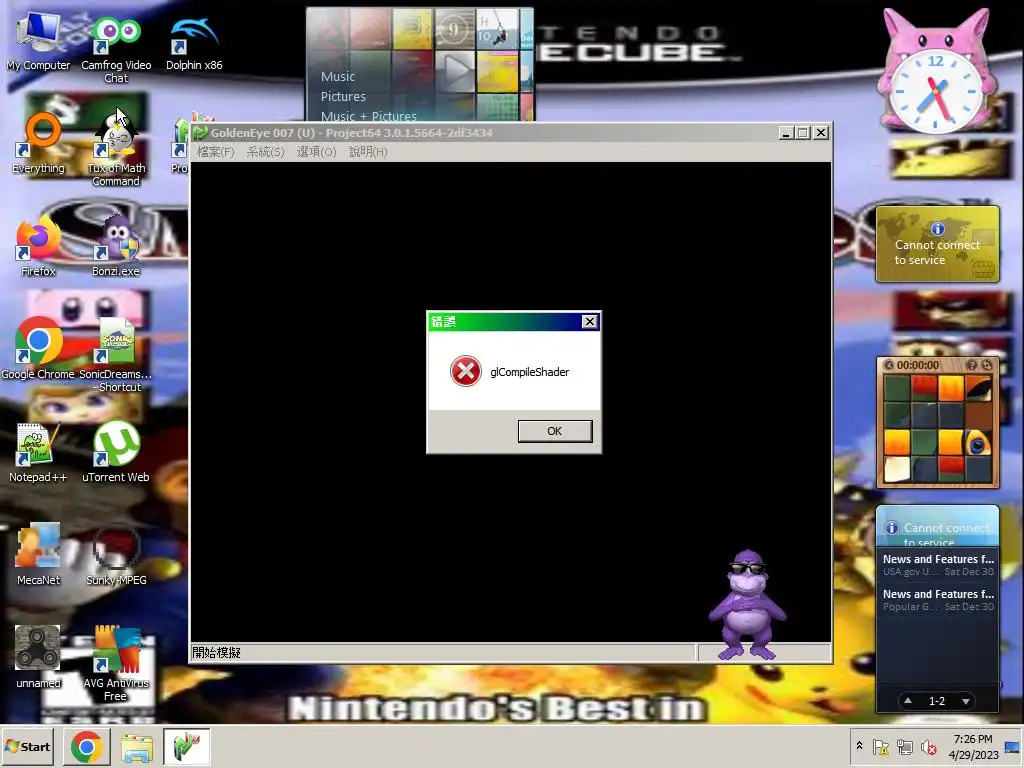Close the glCompileShader error dialog with X
This screenshot has height=768, width=1024.
coord(589,321)
